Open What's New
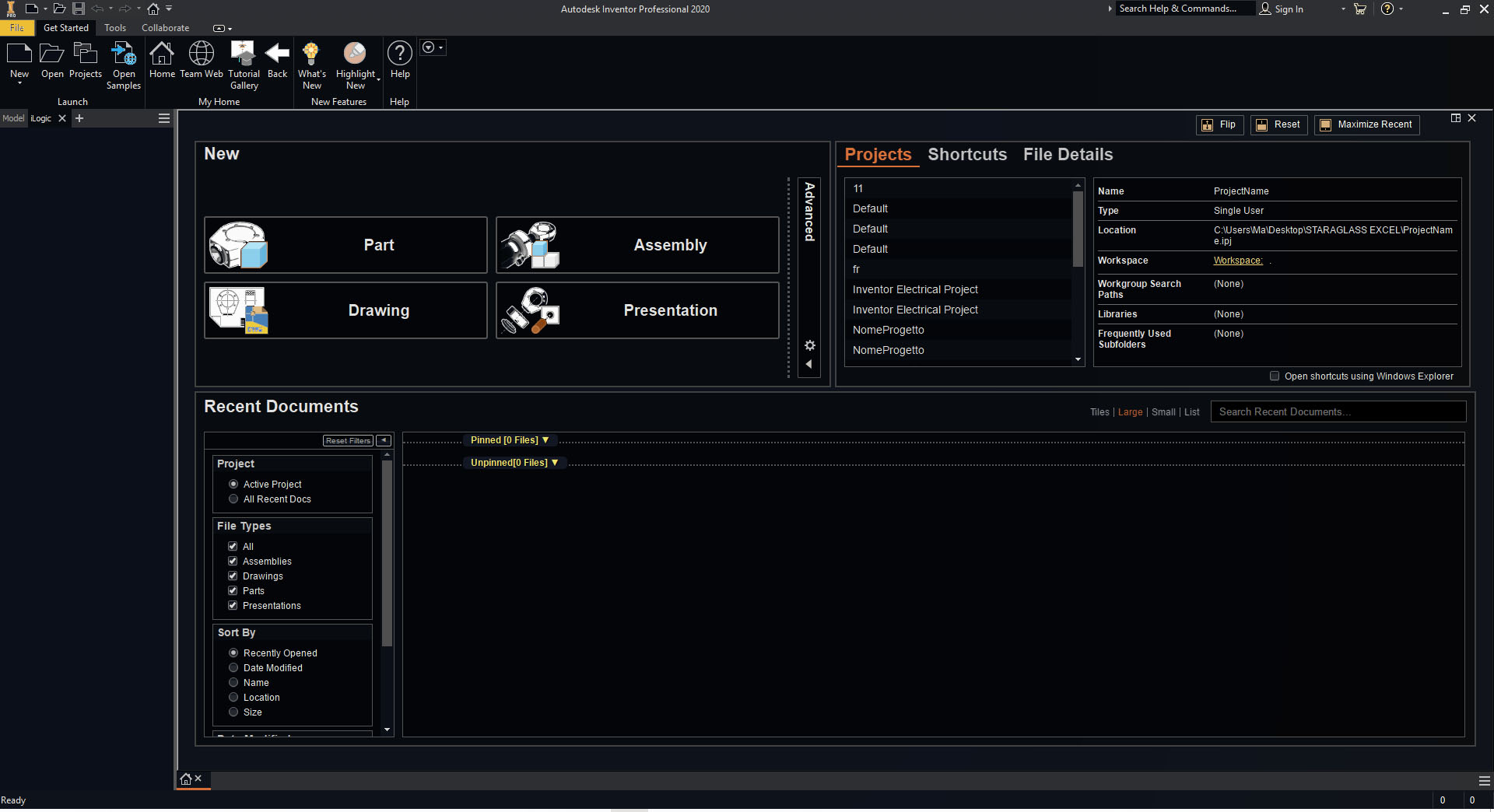1494x812 pixels. point(312,62)
